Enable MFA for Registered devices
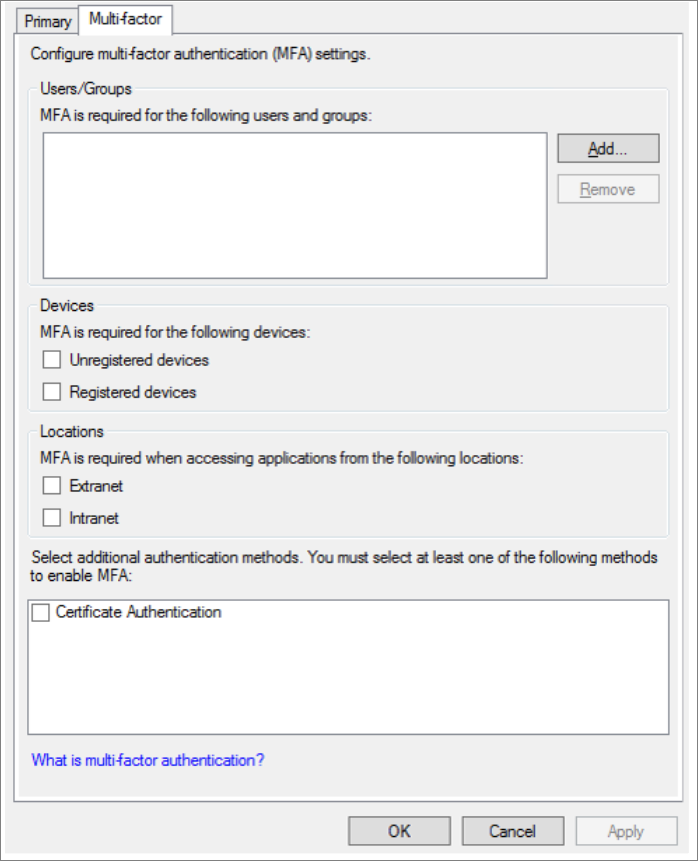The width and height of the screenshot is (698, 861). coord(51,391)
